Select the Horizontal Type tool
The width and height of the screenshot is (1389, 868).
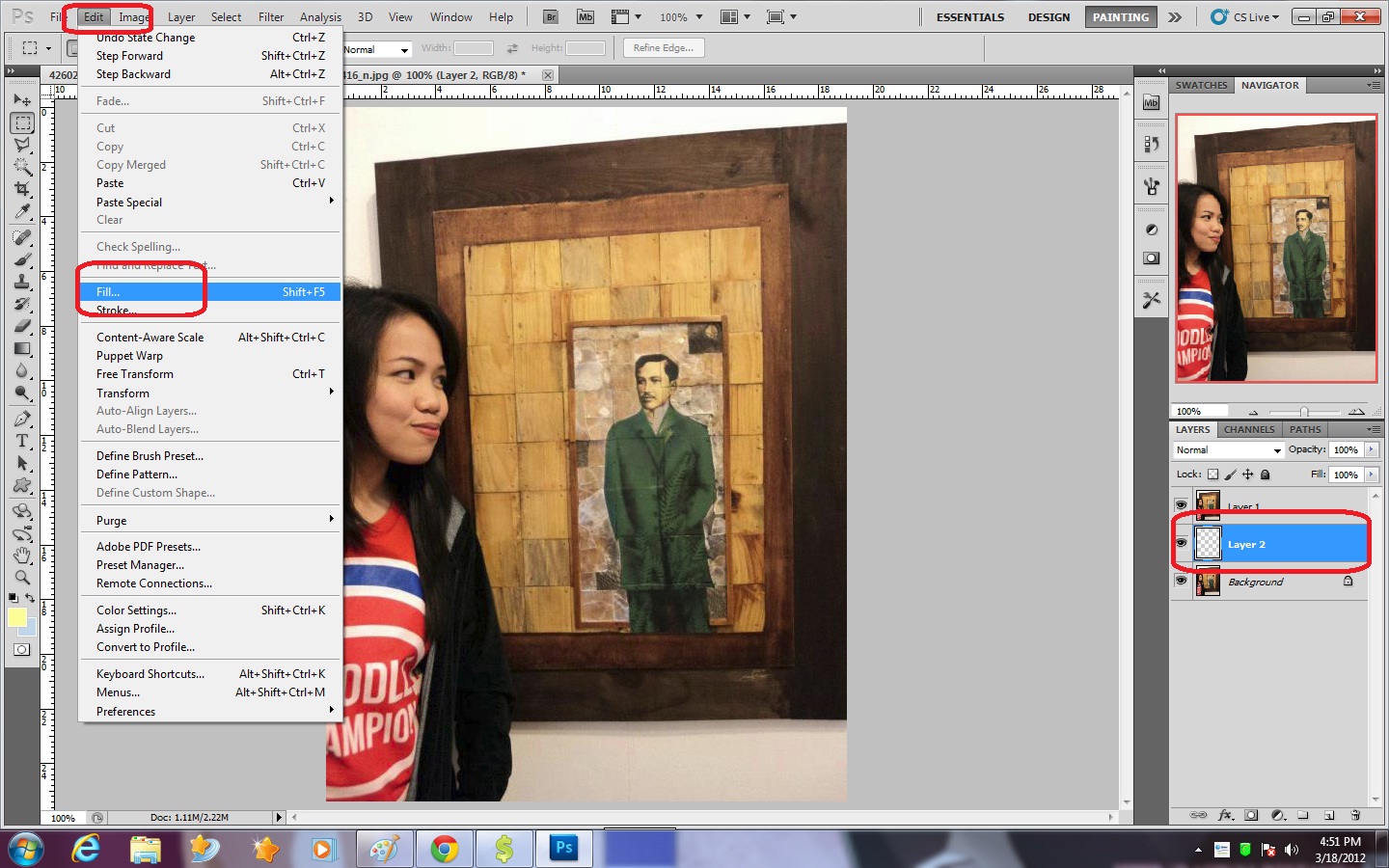(x=22, y=440)
